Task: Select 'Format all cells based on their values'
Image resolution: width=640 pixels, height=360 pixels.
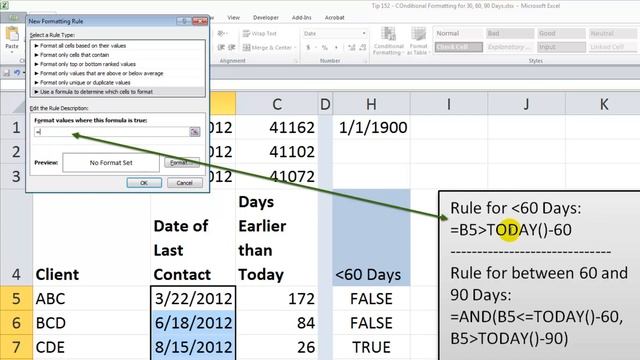Action: coord(118,46)
